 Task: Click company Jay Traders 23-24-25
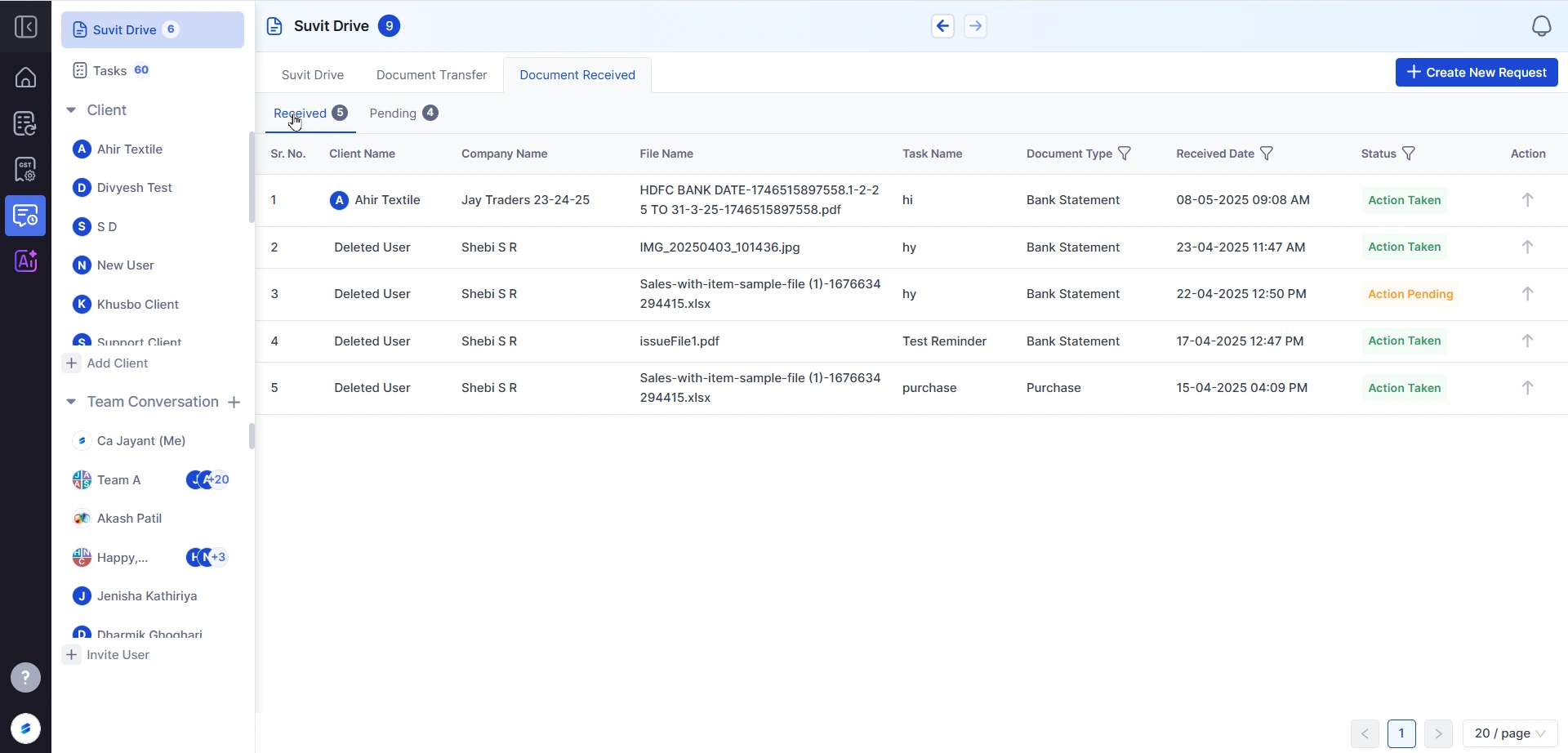(525, 200)
